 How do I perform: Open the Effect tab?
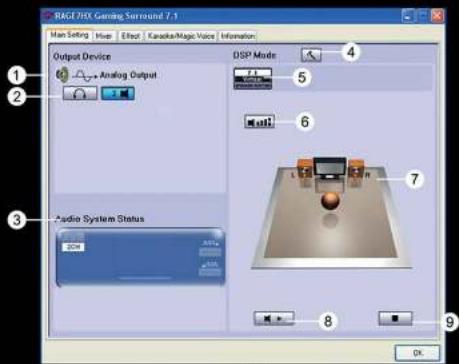pyautogui.click(x=130, y=36)
